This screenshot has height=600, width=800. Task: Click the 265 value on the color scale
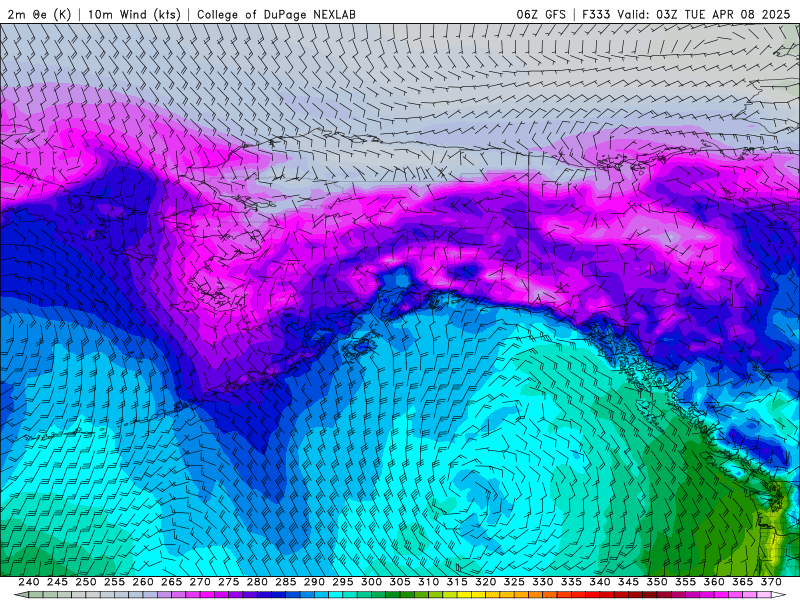[171, 582]
